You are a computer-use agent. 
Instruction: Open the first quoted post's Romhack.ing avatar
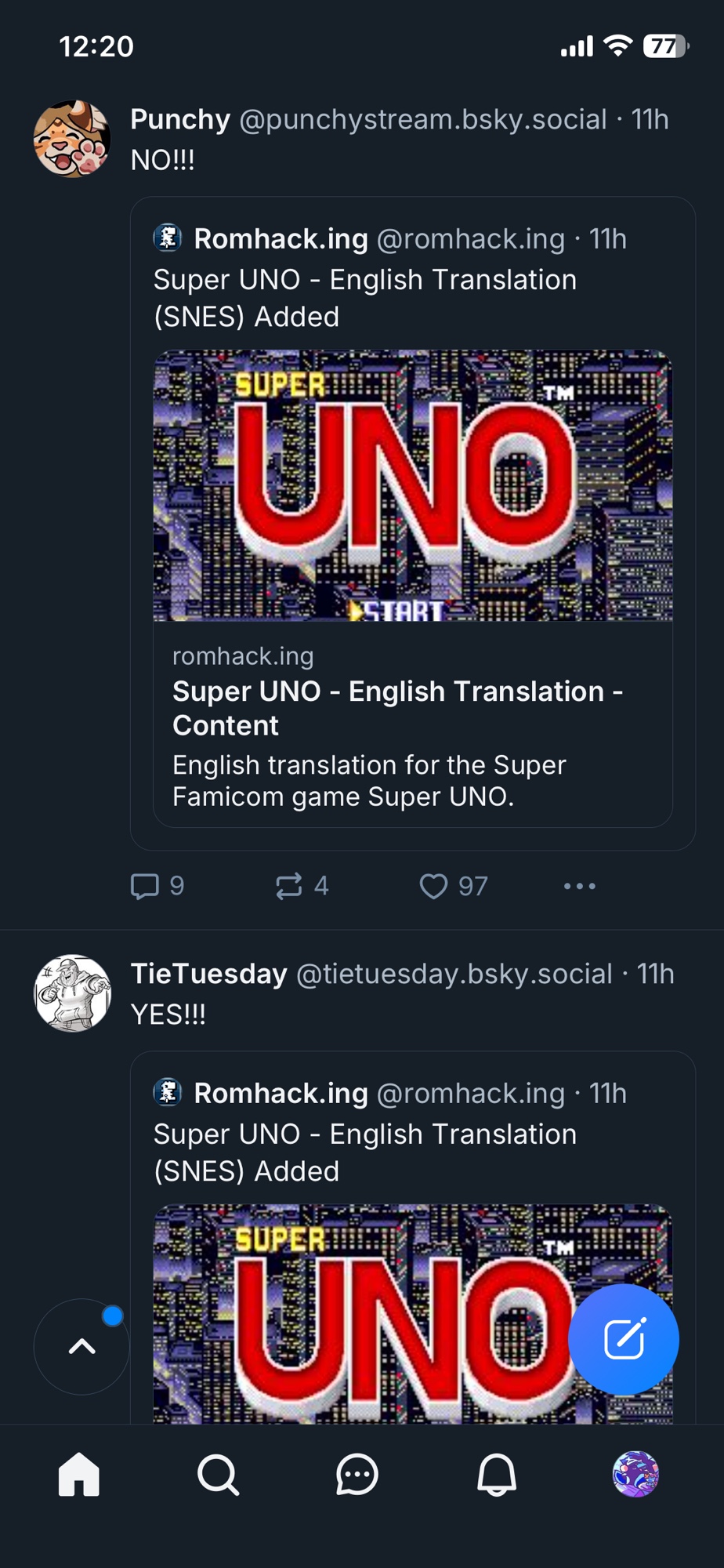[x=168, y=238]
